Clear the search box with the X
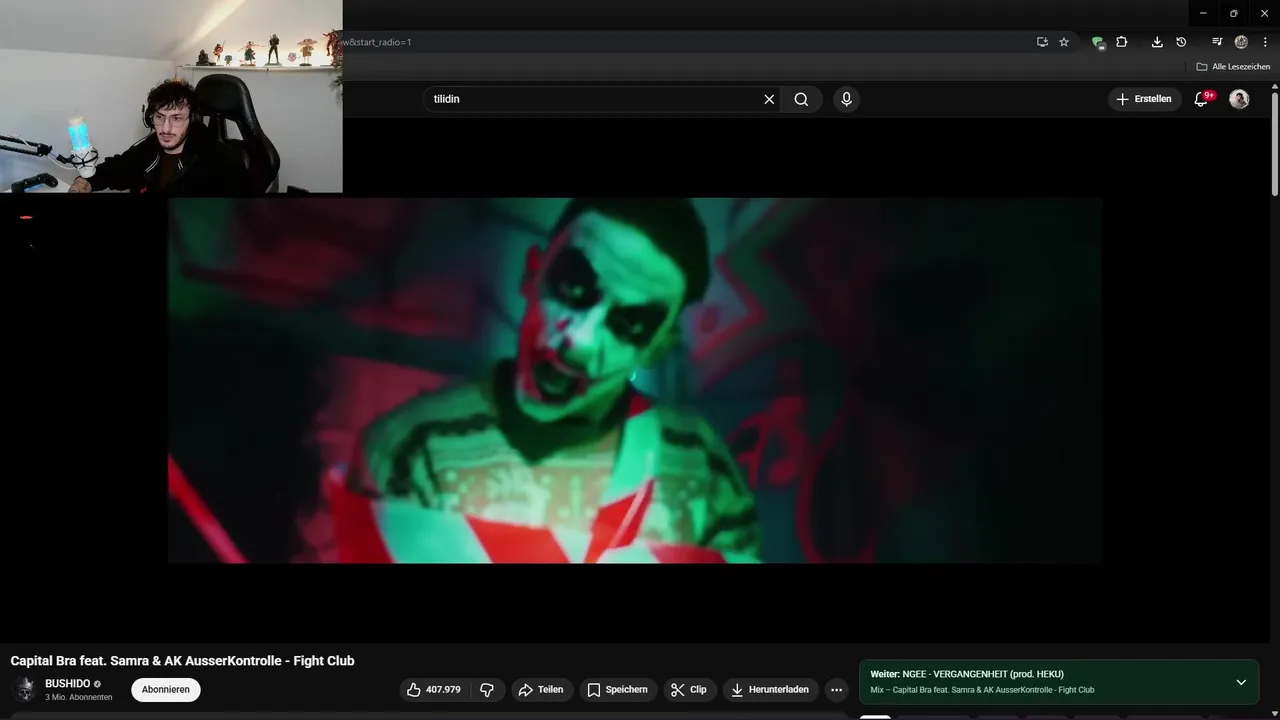The image size is (1280, 720). 769,99
